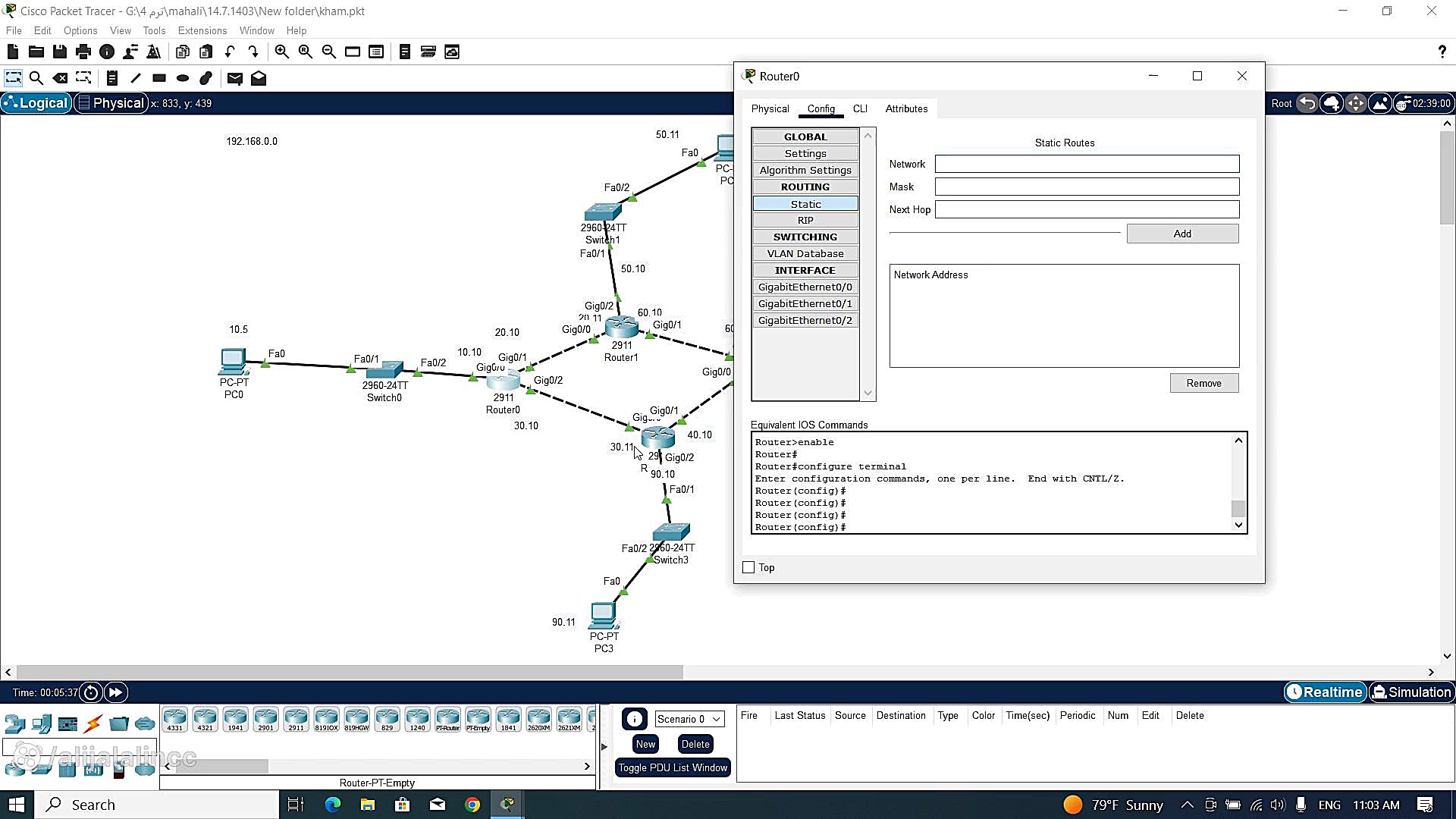Viewport: 1456px width, 819px height.
Task: Click the Next Hop input field
Action: 1086,209
